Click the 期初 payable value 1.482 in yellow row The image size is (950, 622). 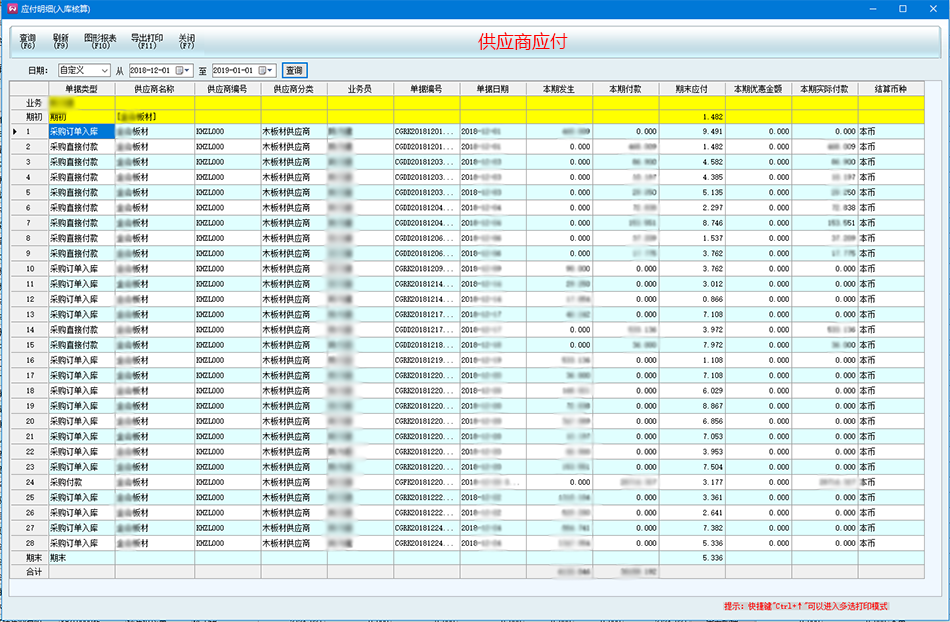click(713, 117)
